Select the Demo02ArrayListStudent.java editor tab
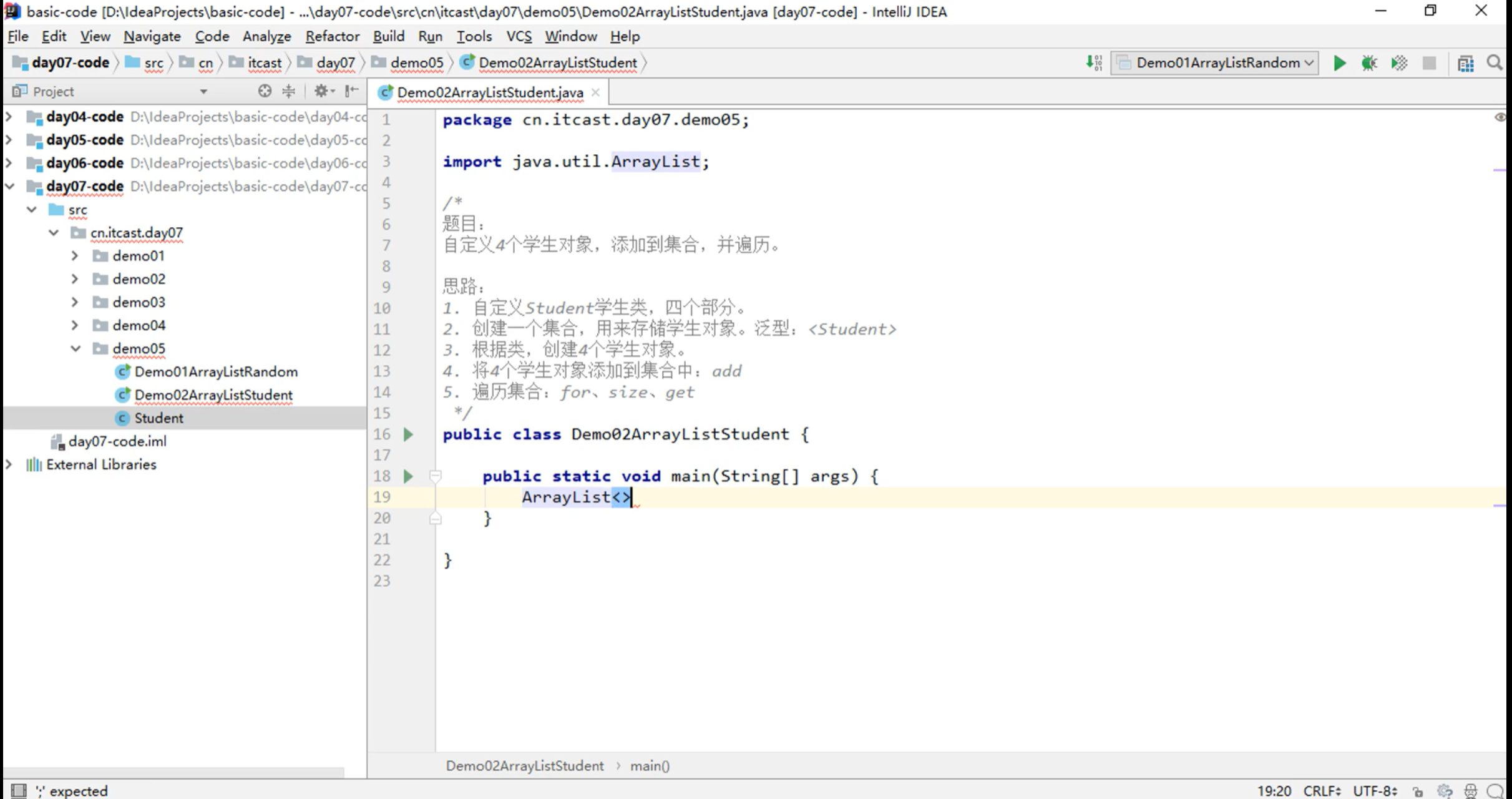This screenshot has width=1512, height=799. (x=489, y=92)
